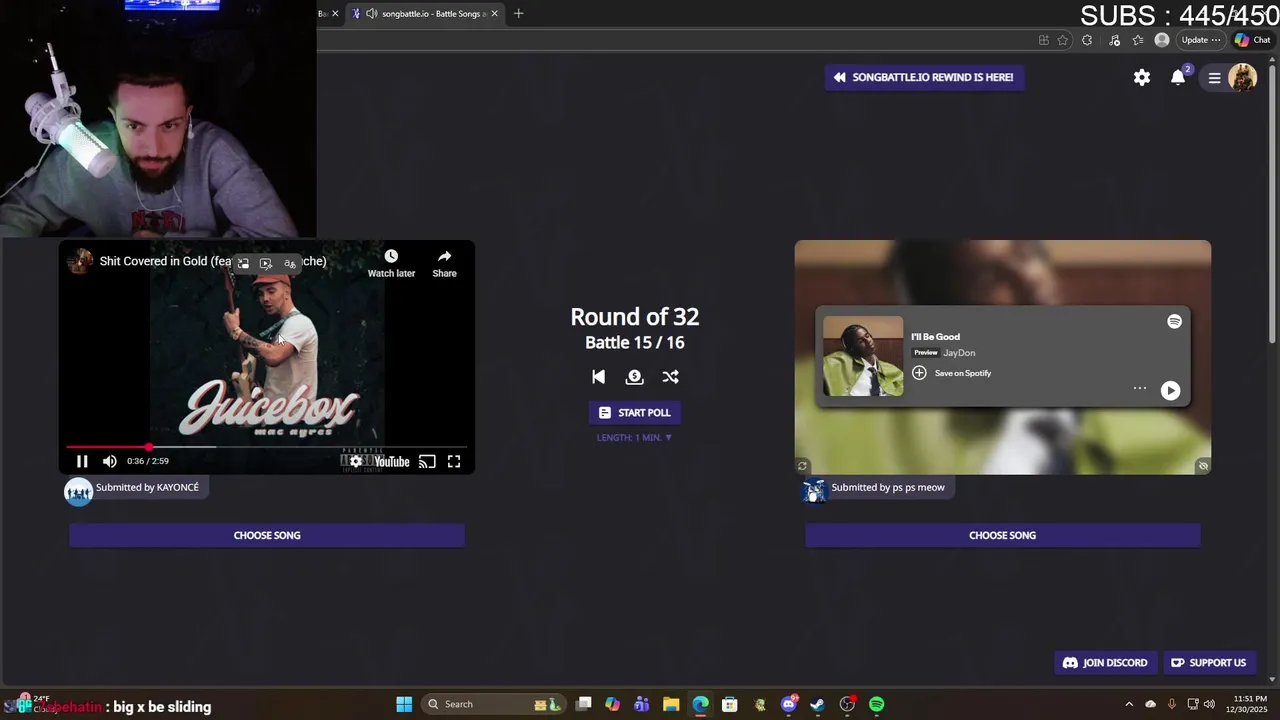Screen dimensions: 1280x720
Task: Click the coin icon under Battle 15 / 16
Action: [x=634, y=377]
